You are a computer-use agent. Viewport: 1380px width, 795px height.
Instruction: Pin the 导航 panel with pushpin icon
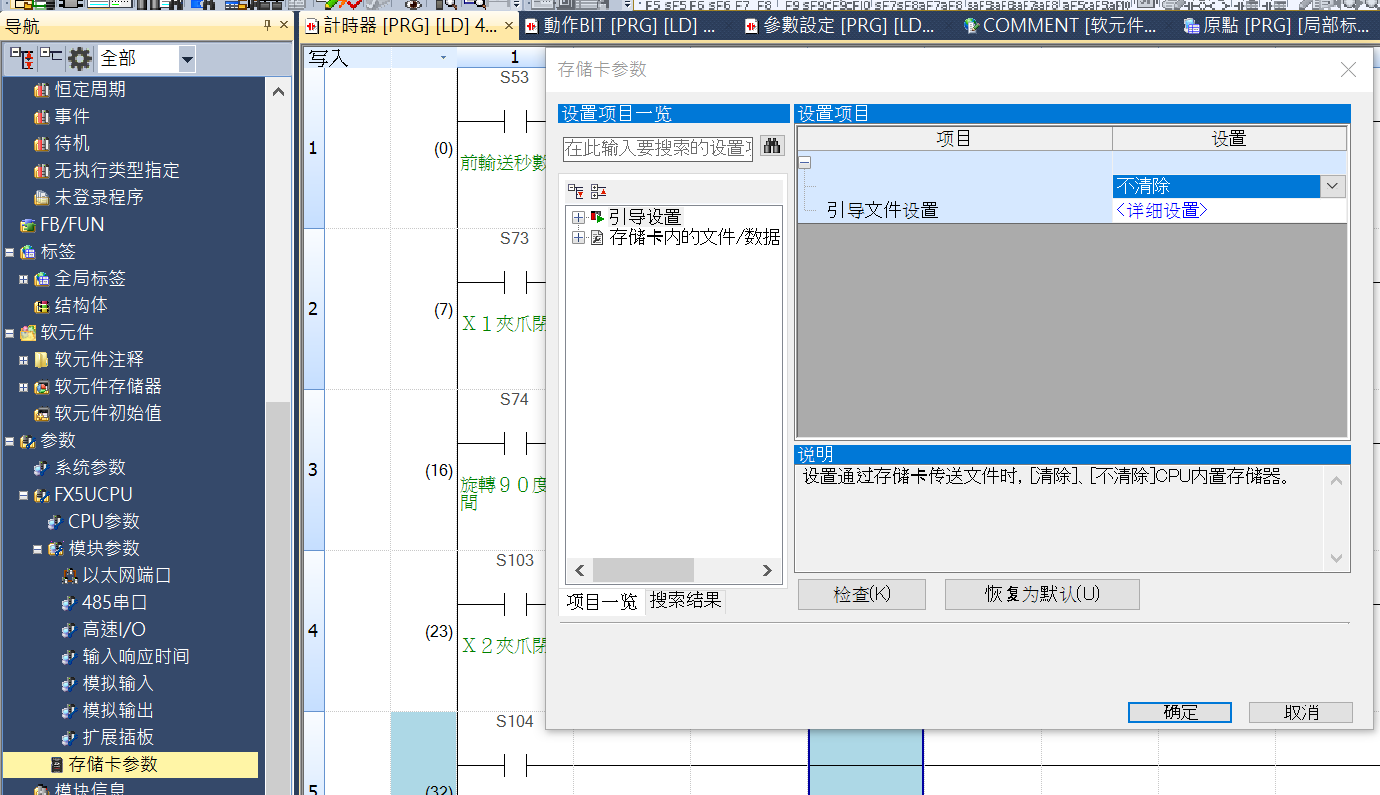click(x=267, y=26)
